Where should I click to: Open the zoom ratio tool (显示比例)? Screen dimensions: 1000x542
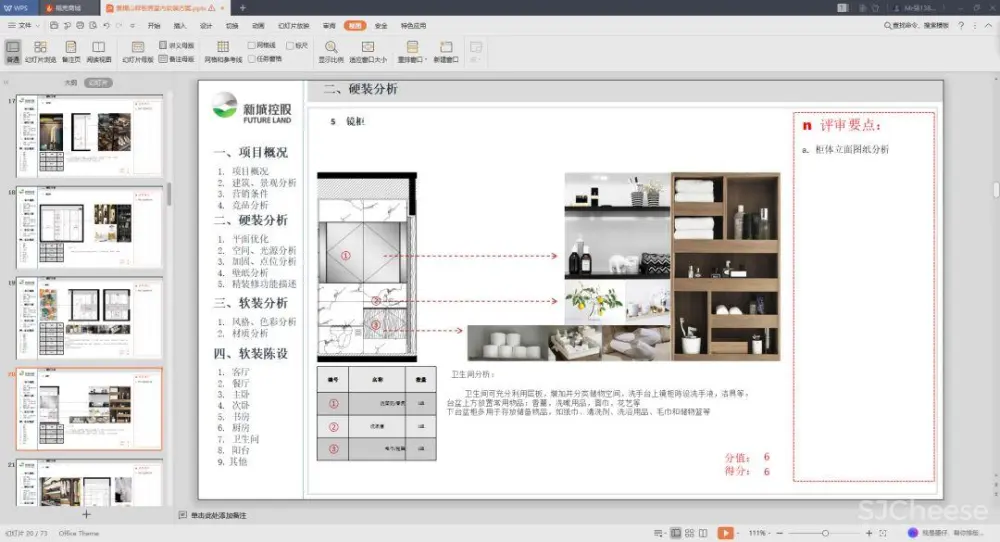click(x=331, y=51)
